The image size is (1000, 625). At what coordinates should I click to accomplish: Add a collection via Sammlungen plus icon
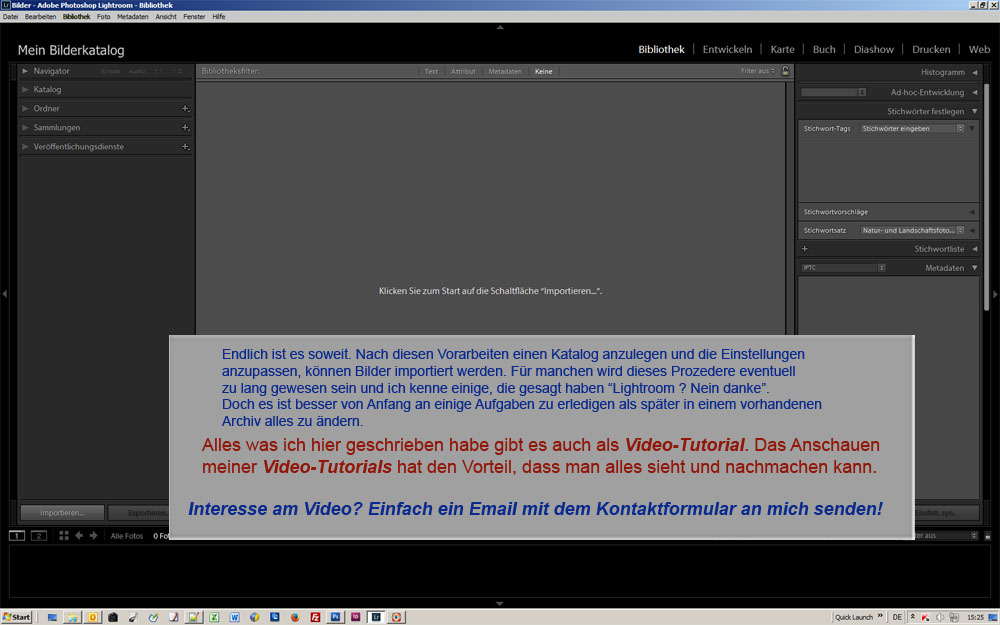(x=185, y=128)
